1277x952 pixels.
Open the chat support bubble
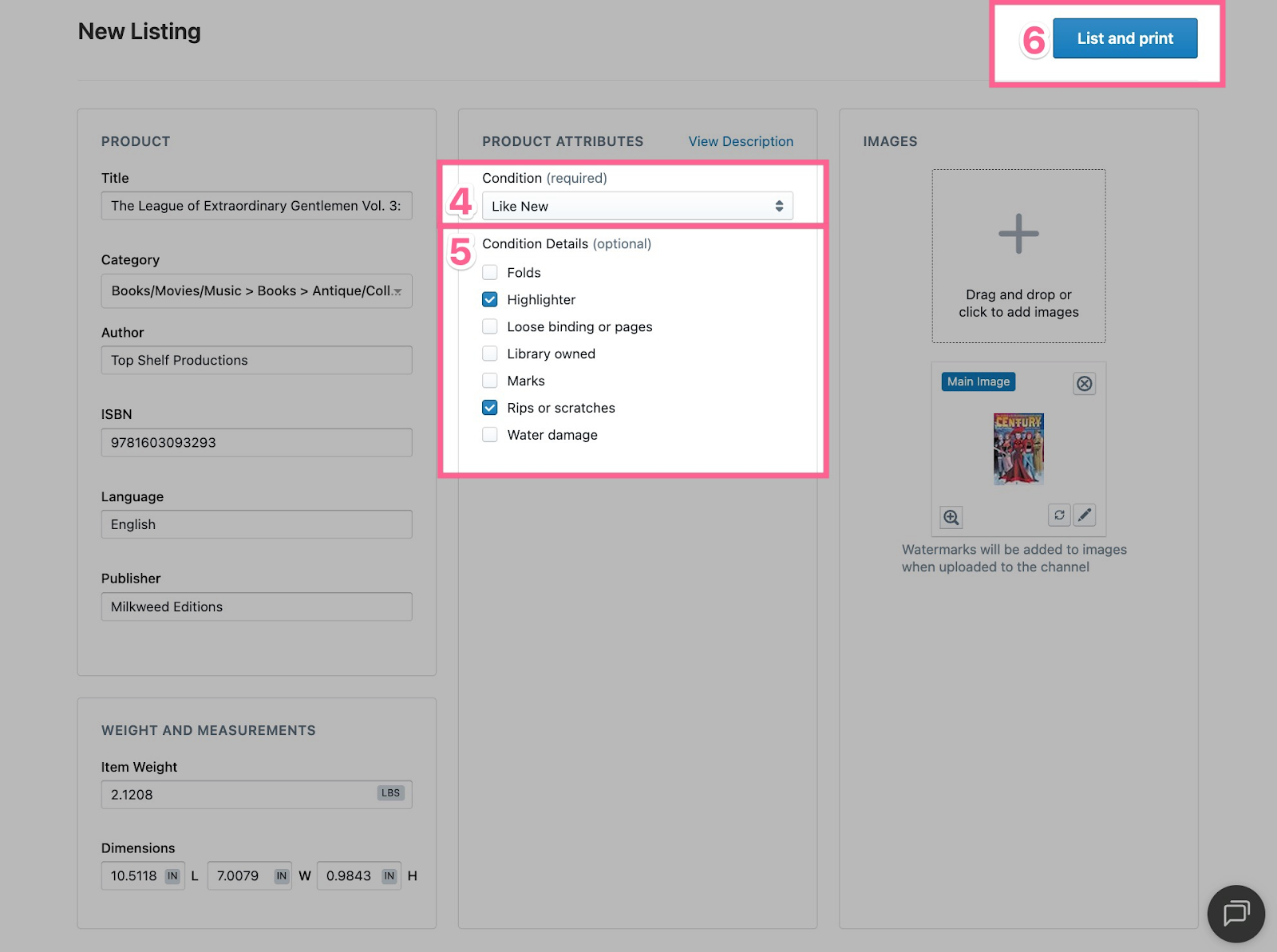coord(1235,913)
